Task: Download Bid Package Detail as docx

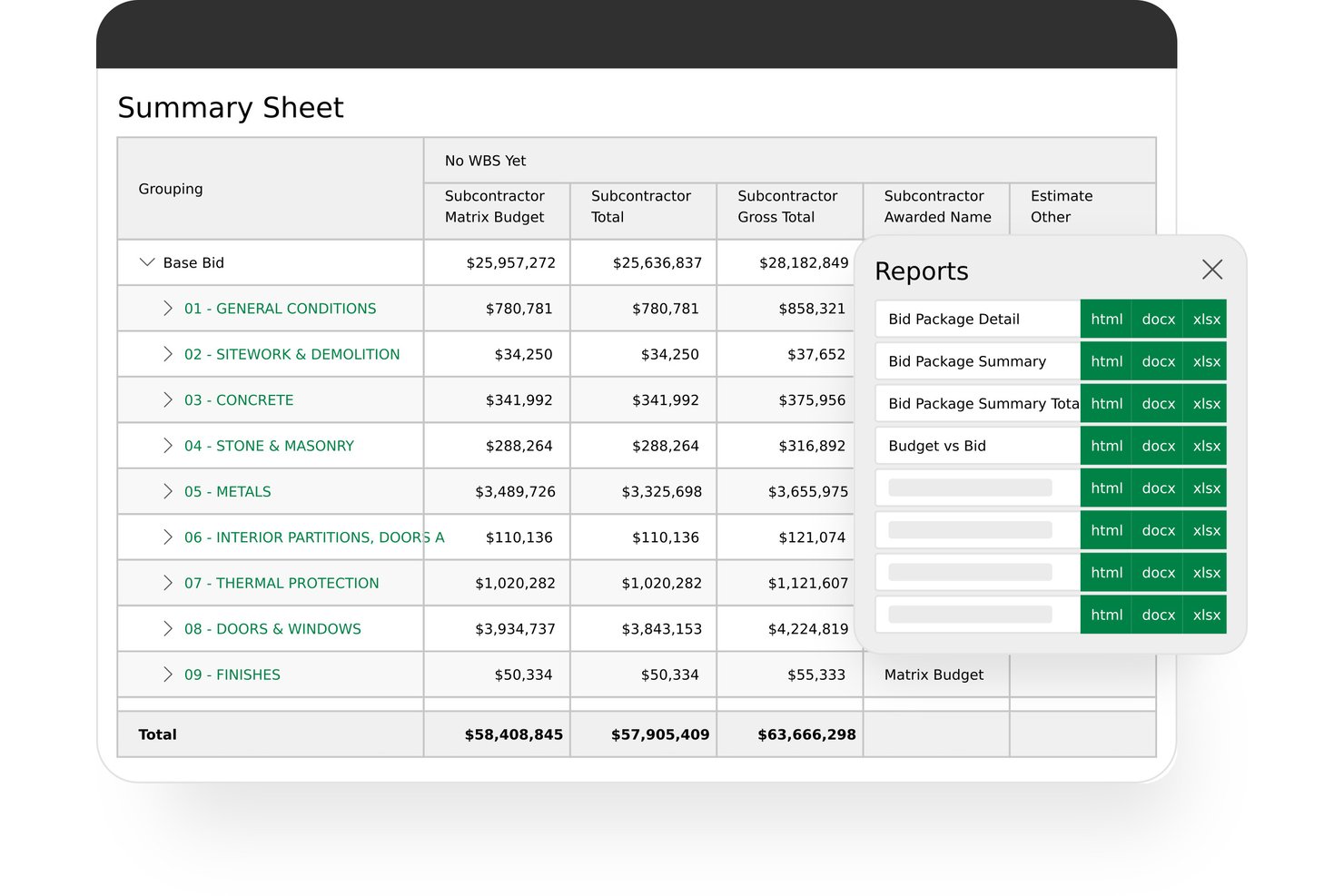Action: [1158, 319]
